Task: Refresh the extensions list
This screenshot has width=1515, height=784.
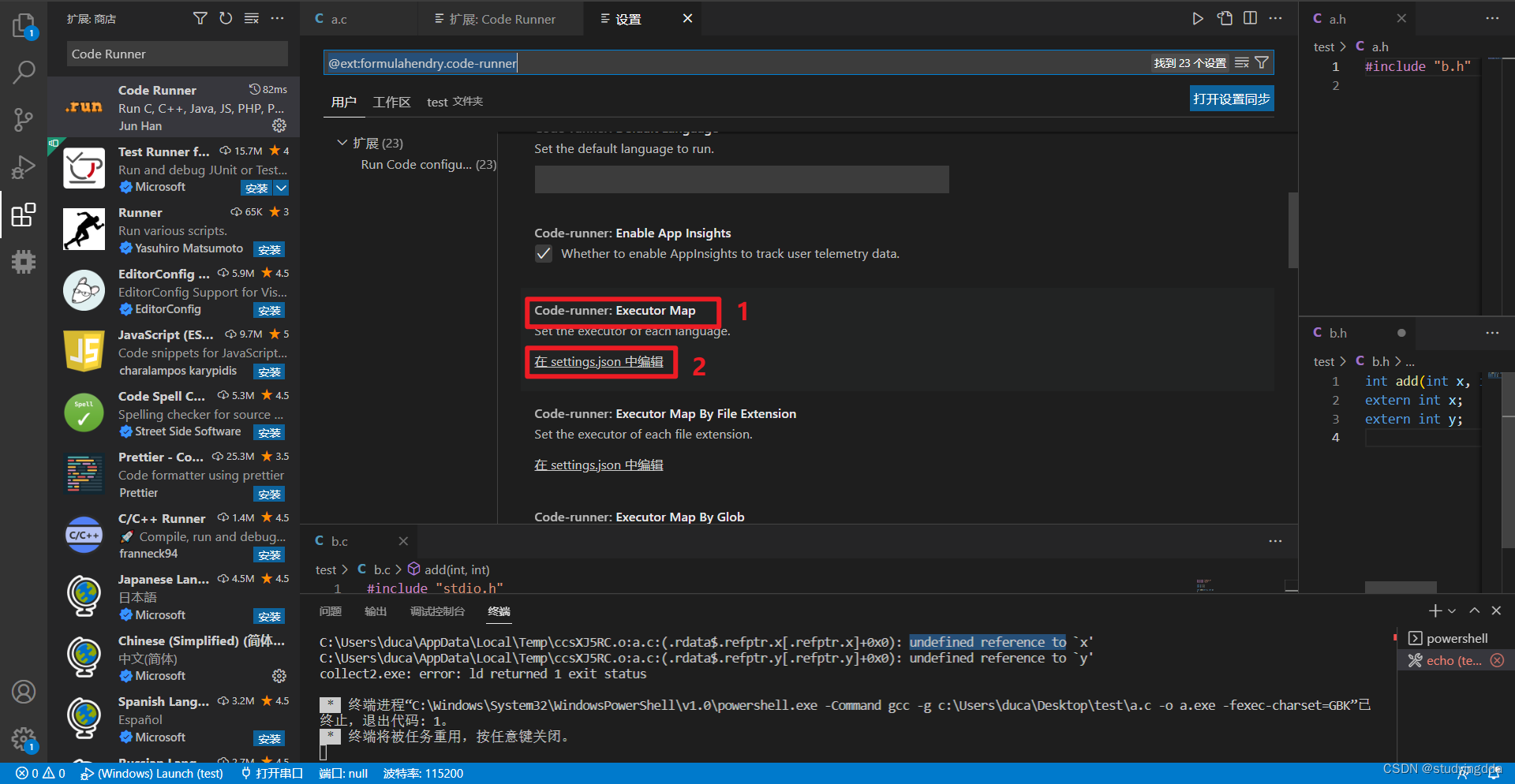Action: [x=226, y=18]
